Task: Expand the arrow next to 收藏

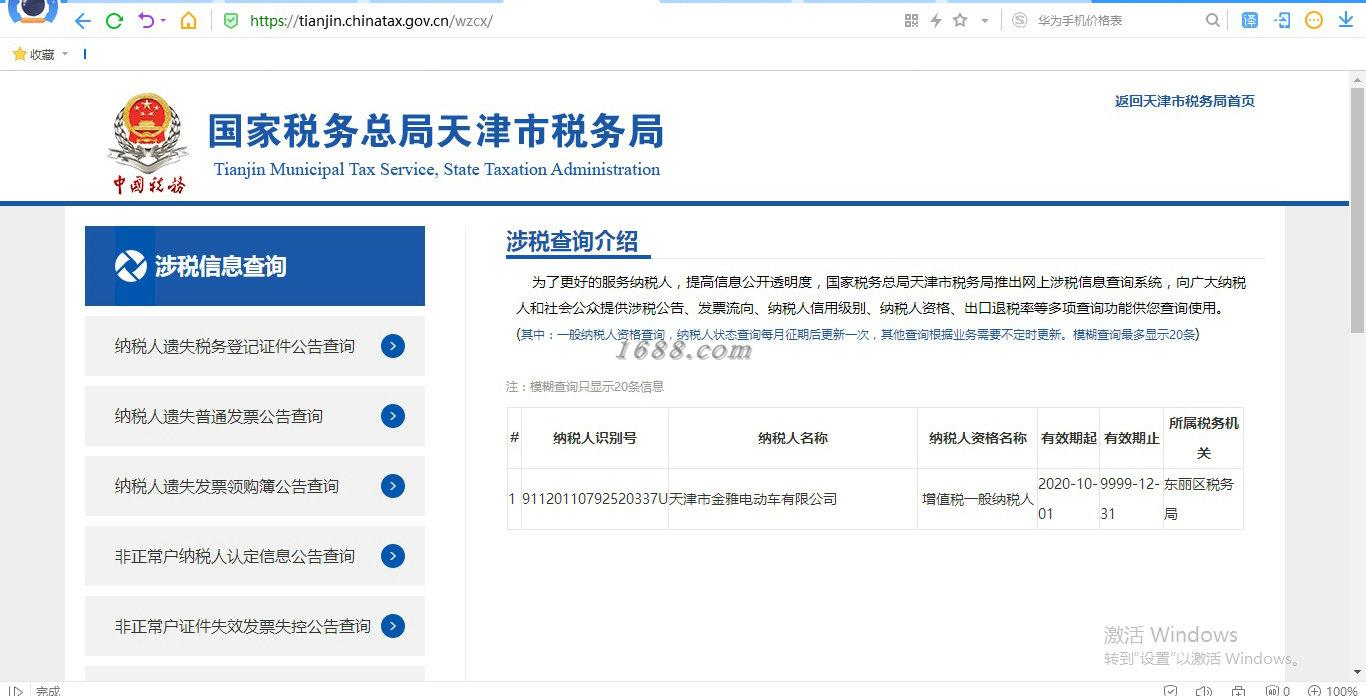Action: [x=65, y=54]
